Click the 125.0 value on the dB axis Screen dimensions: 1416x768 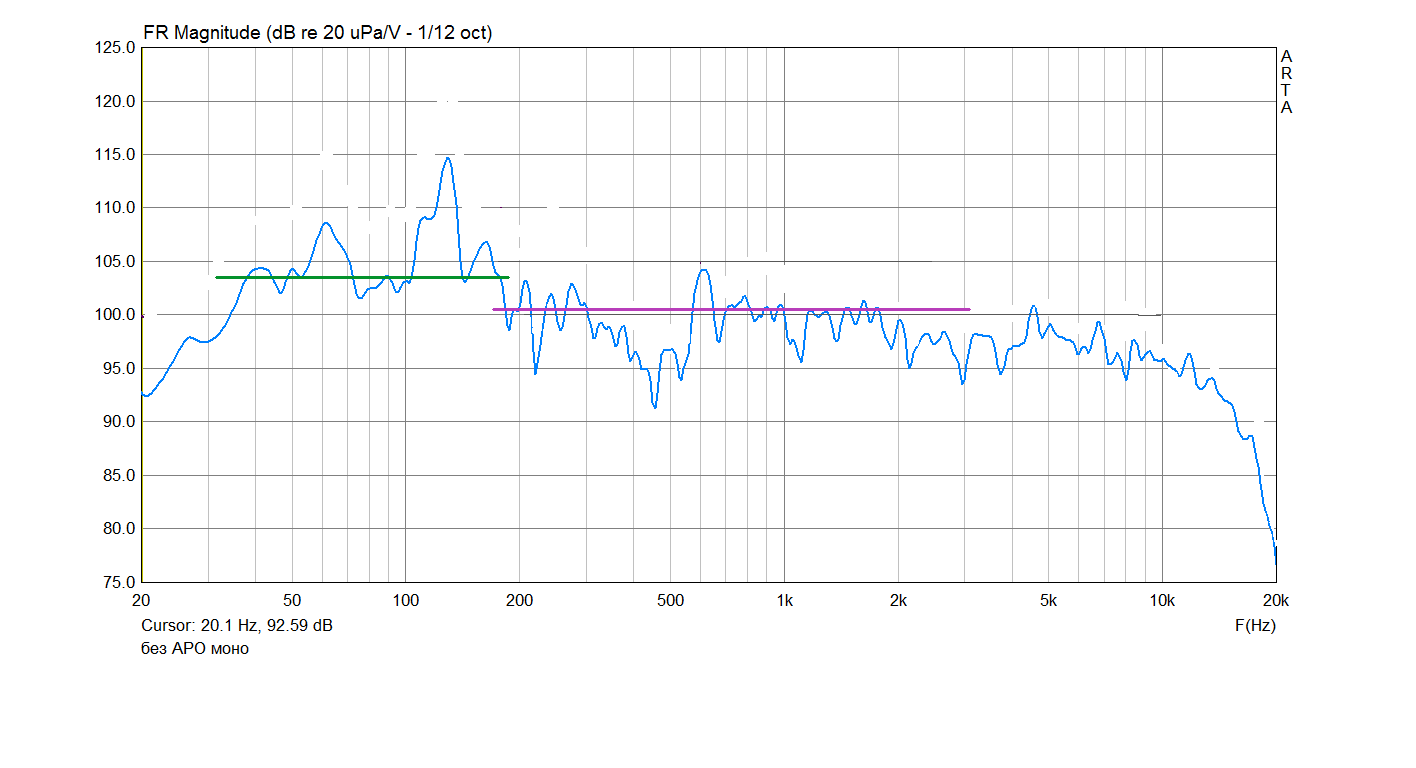(x=115, y=48)
